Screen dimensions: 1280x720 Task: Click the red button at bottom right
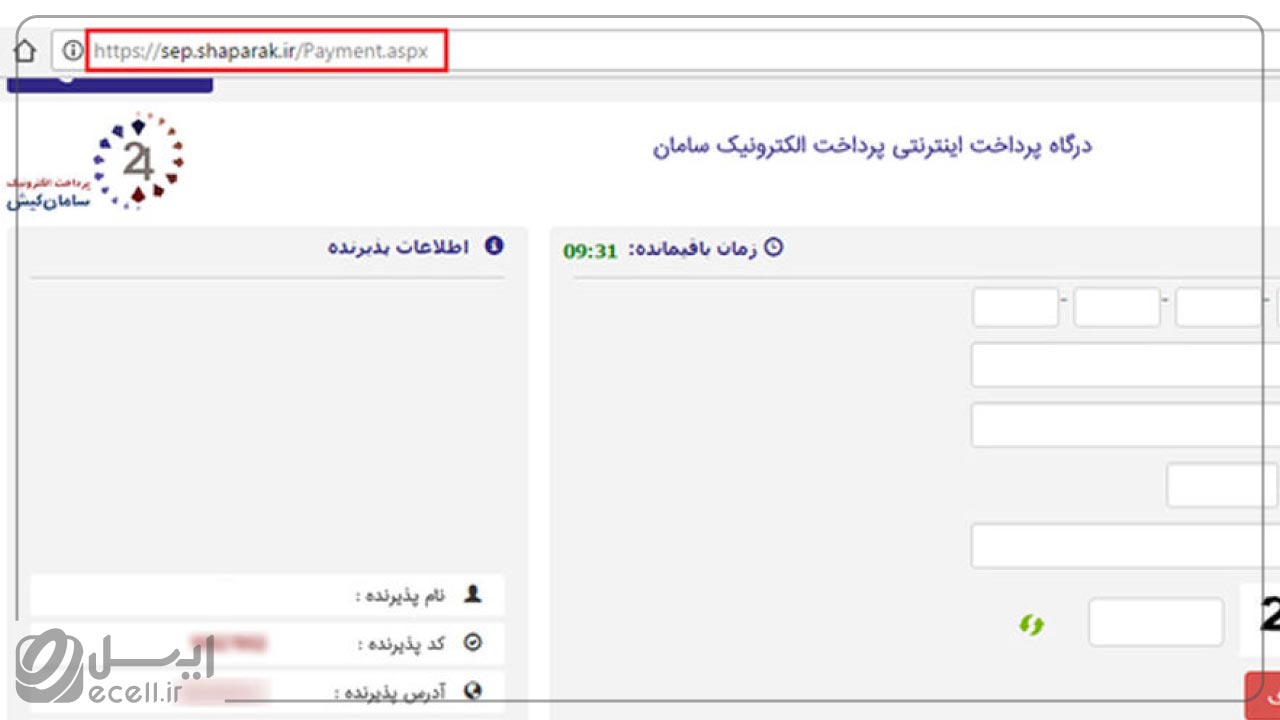[x=1262, y=695]
